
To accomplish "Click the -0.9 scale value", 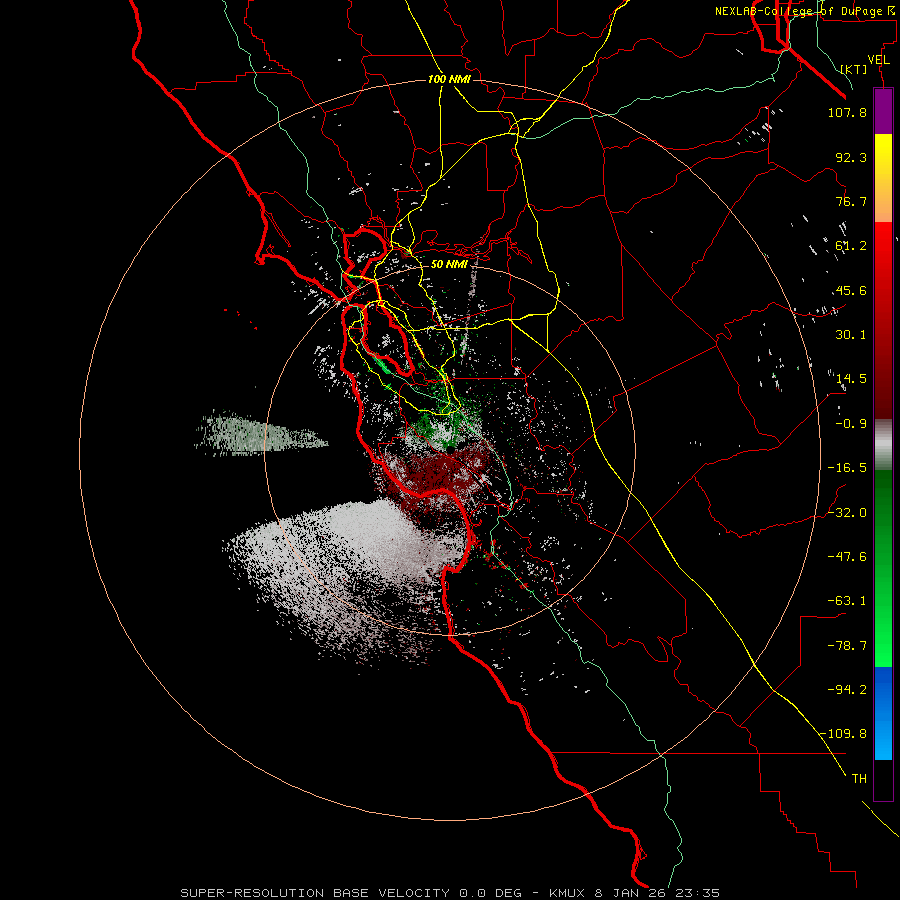I will [x=851, y=424].
